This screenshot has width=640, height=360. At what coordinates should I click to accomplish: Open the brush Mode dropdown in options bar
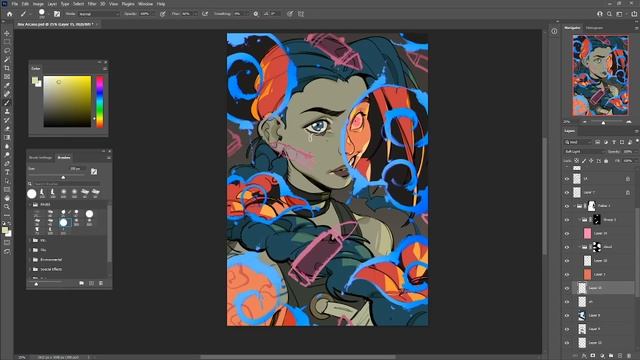[x=98, y=14]
